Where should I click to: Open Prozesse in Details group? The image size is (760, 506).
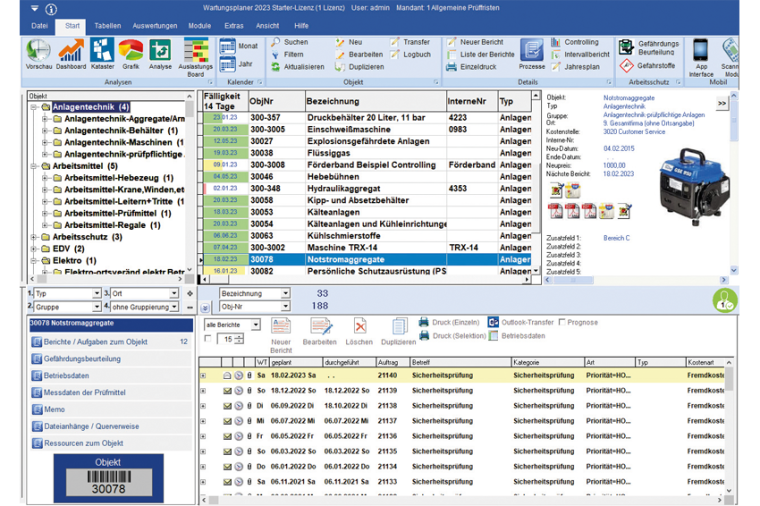click(x=532, y=54)
